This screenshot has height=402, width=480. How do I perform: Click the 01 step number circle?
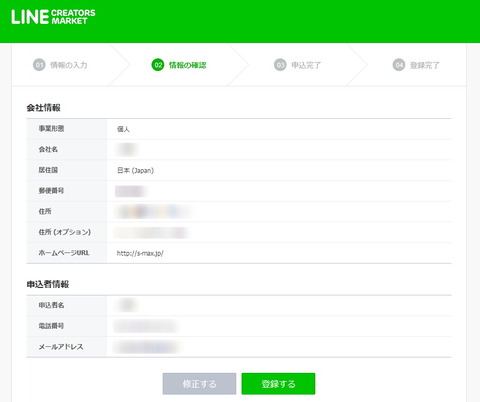click(x=39, y=65)
